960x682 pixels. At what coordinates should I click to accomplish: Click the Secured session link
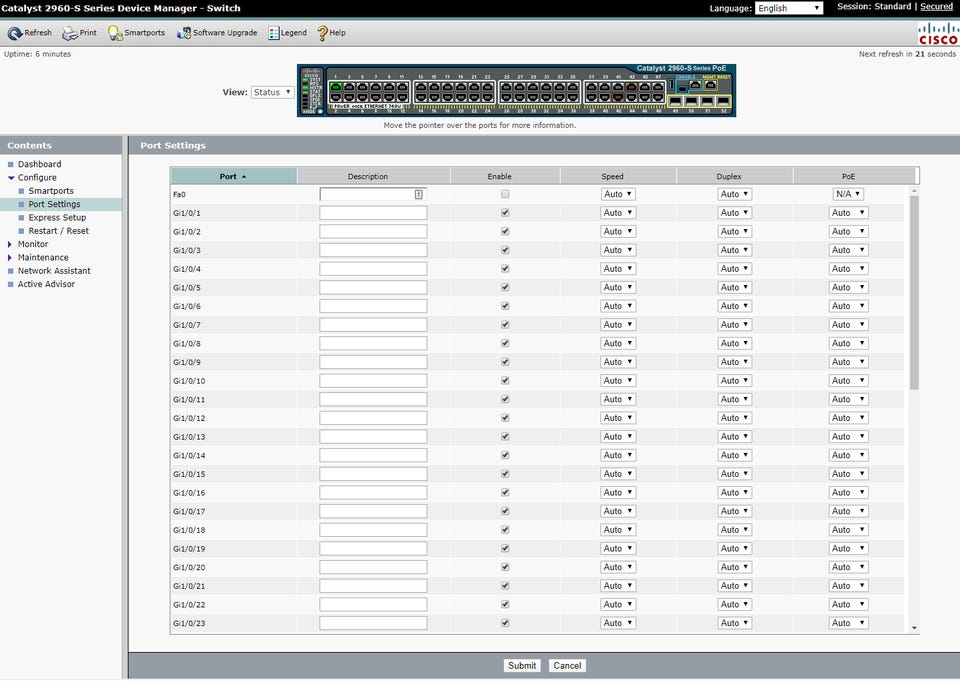coord(936,6)
